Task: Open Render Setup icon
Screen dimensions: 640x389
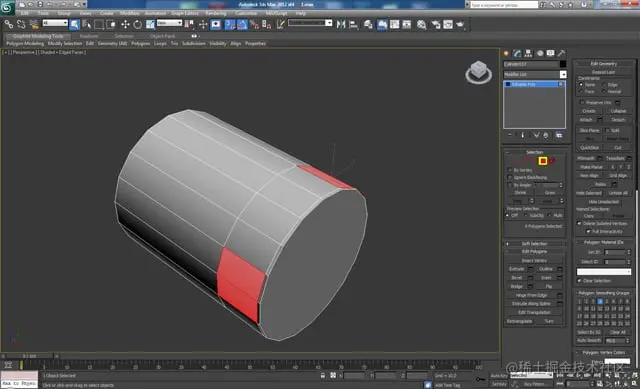Action: pyautogui.click(x=436, y=24)
